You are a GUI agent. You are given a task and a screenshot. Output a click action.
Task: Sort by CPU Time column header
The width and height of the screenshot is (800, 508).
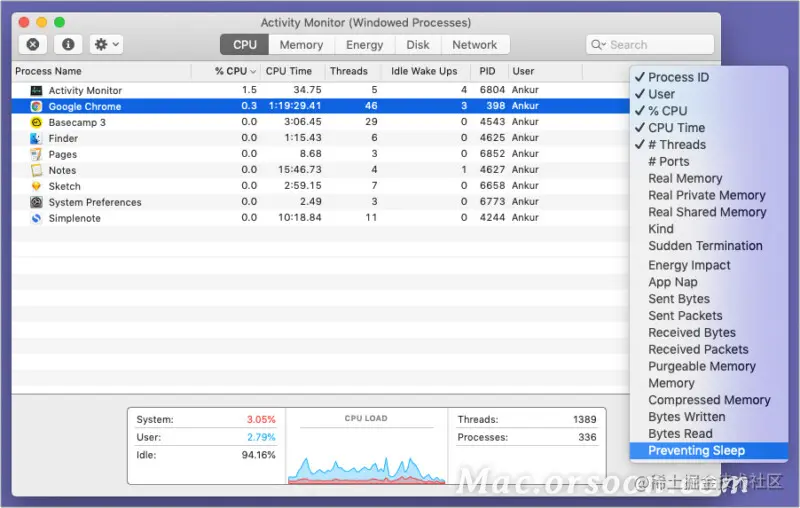(x=292, y=71)
